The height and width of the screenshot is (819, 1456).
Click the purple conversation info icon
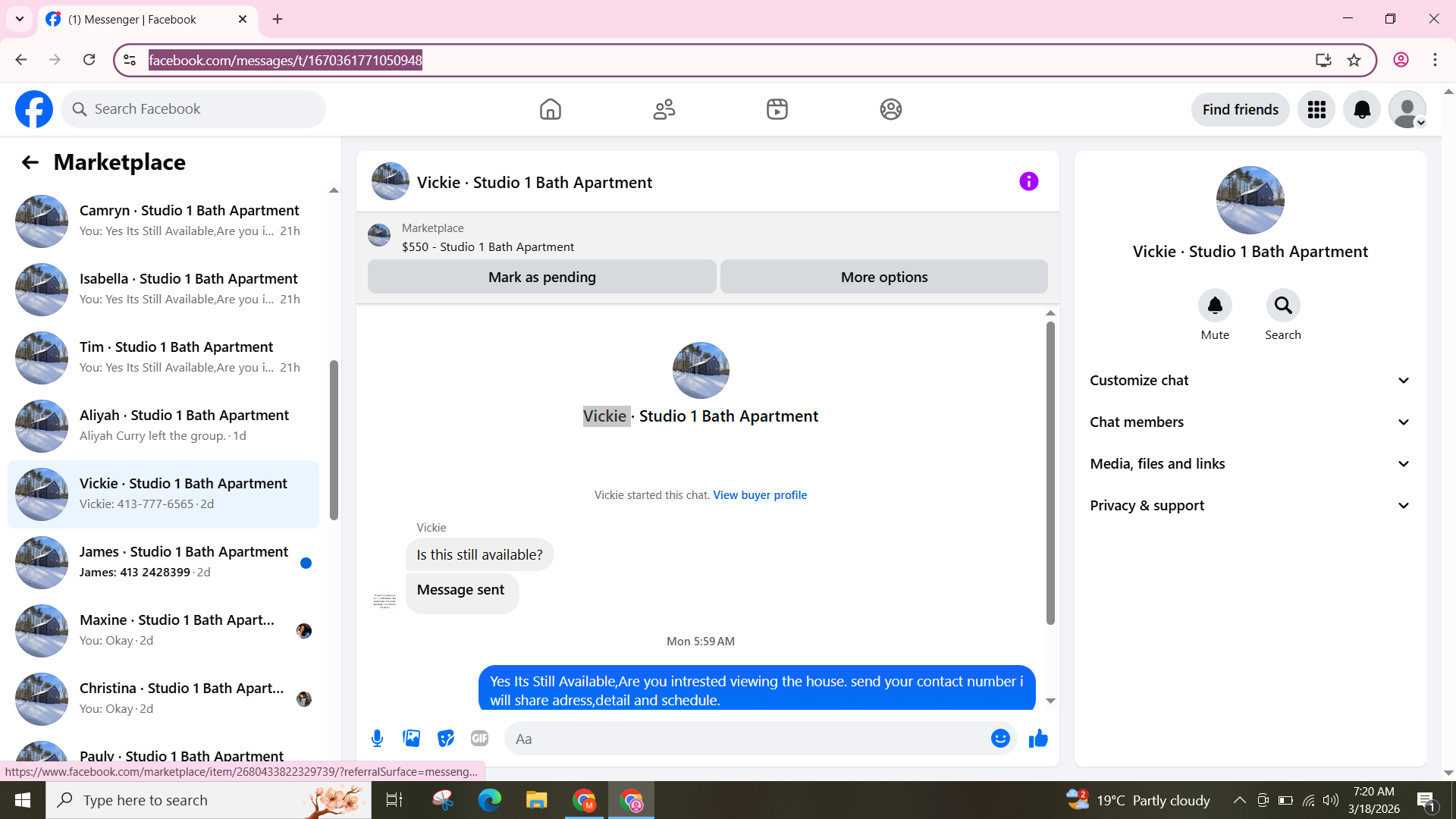click(x=1028, y=182)
